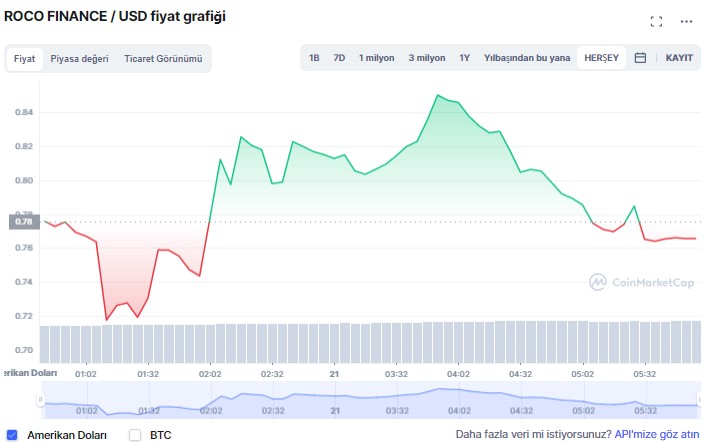Select the 1Y time range
Image resolution: width=706 pixels, height=442 pixels.
pyautogui.click(x=464, y=58)
